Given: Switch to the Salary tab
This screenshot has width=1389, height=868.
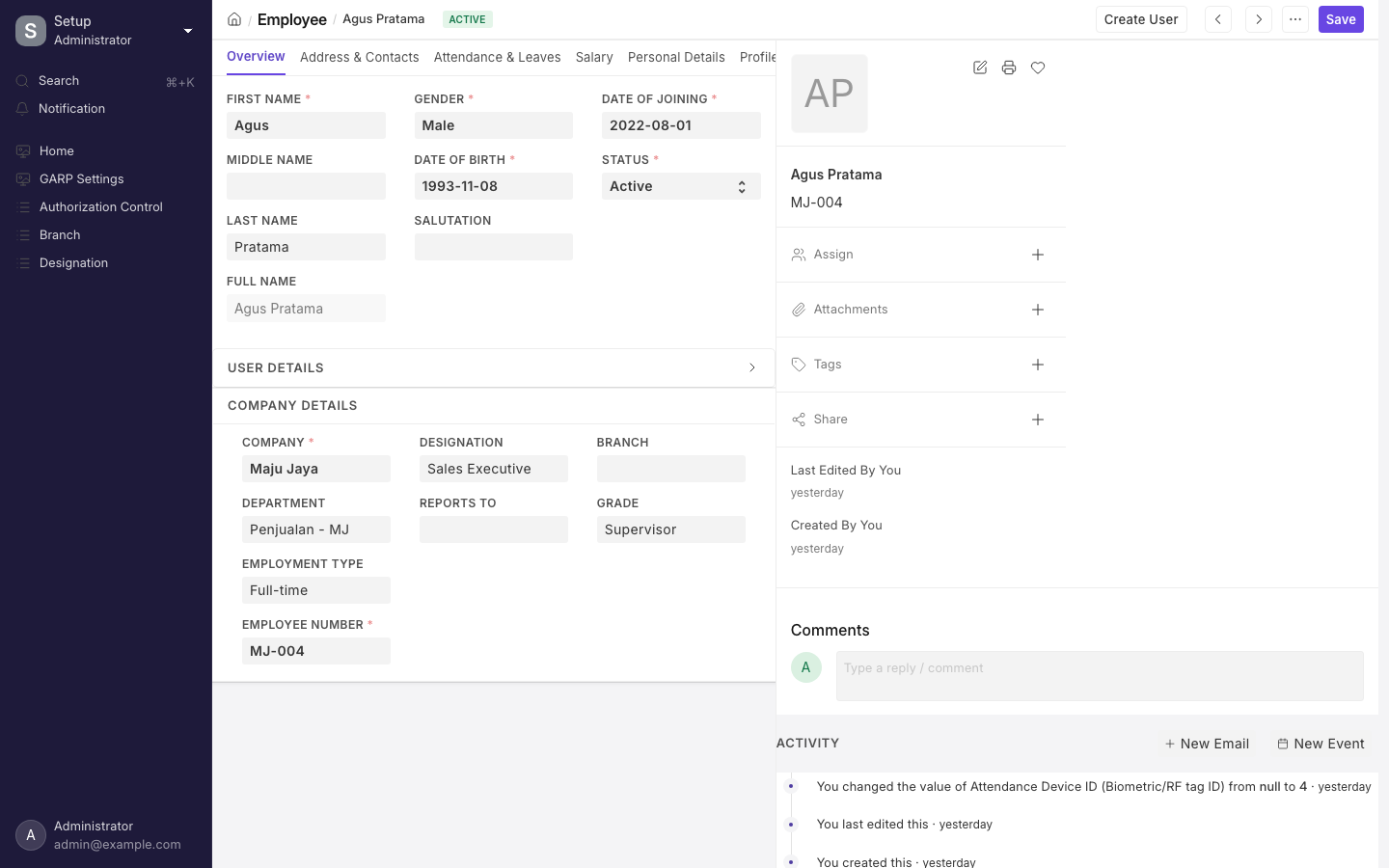Looking at the screenshot, I should [594, 57].
